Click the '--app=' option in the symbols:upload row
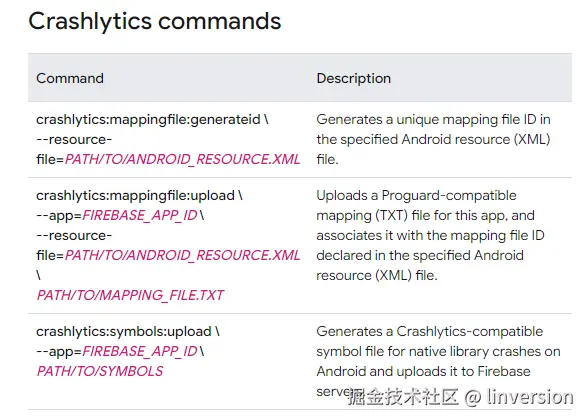 pyautogui.click(x=59, y=352)
